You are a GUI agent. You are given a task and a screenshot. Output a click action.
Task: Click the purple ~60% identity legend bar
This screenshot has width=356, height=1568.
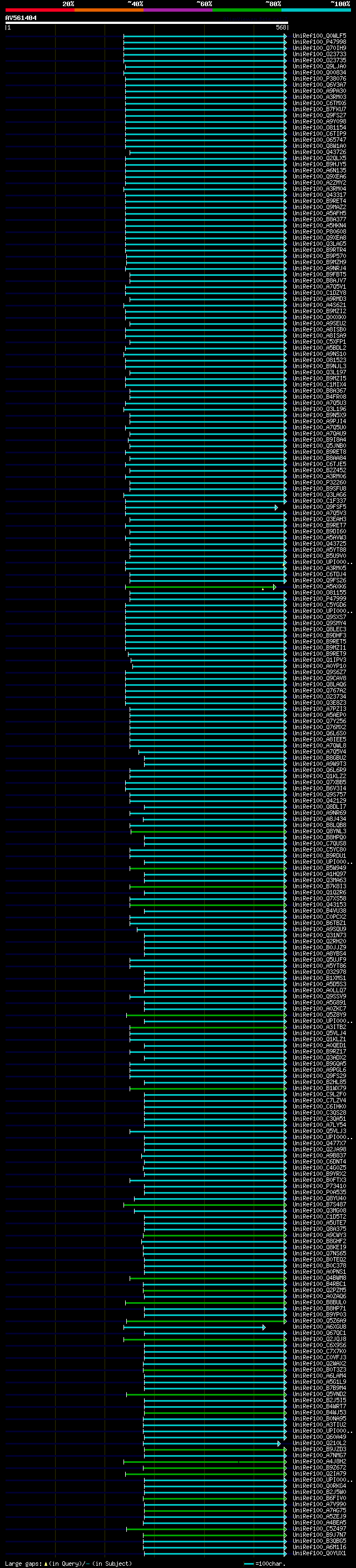tap(177, 10)
